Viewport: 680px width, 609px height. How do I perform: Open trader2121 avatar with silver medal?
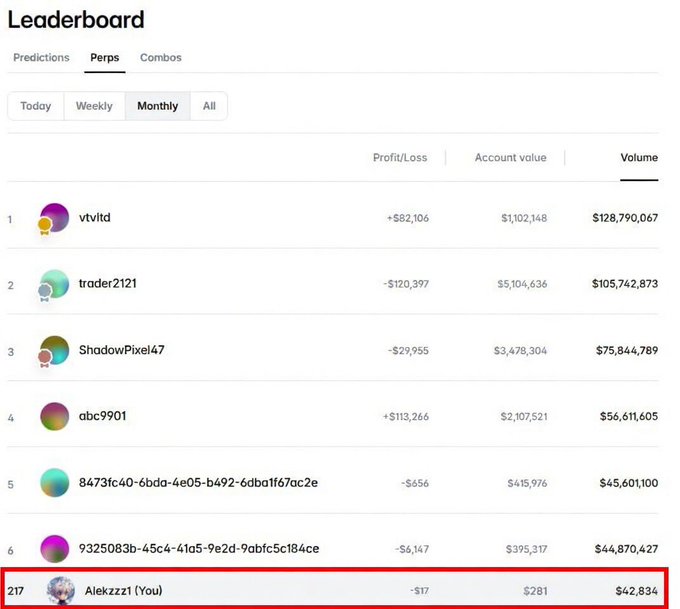tap(53, 285)
